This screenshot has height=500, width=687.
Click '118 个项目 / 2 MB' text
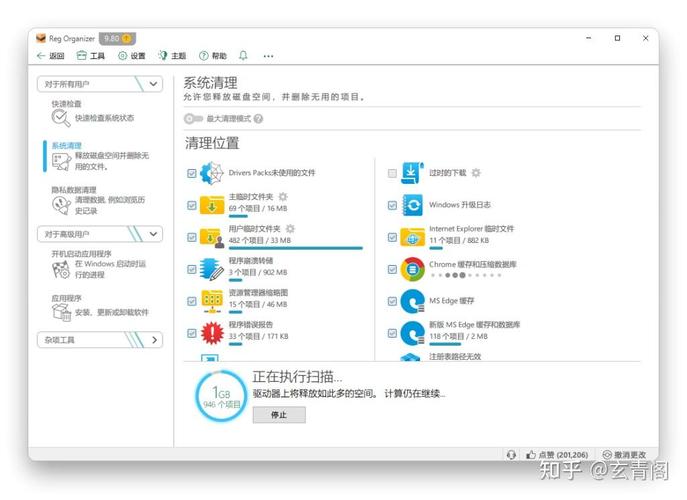[x=458, y=336]
